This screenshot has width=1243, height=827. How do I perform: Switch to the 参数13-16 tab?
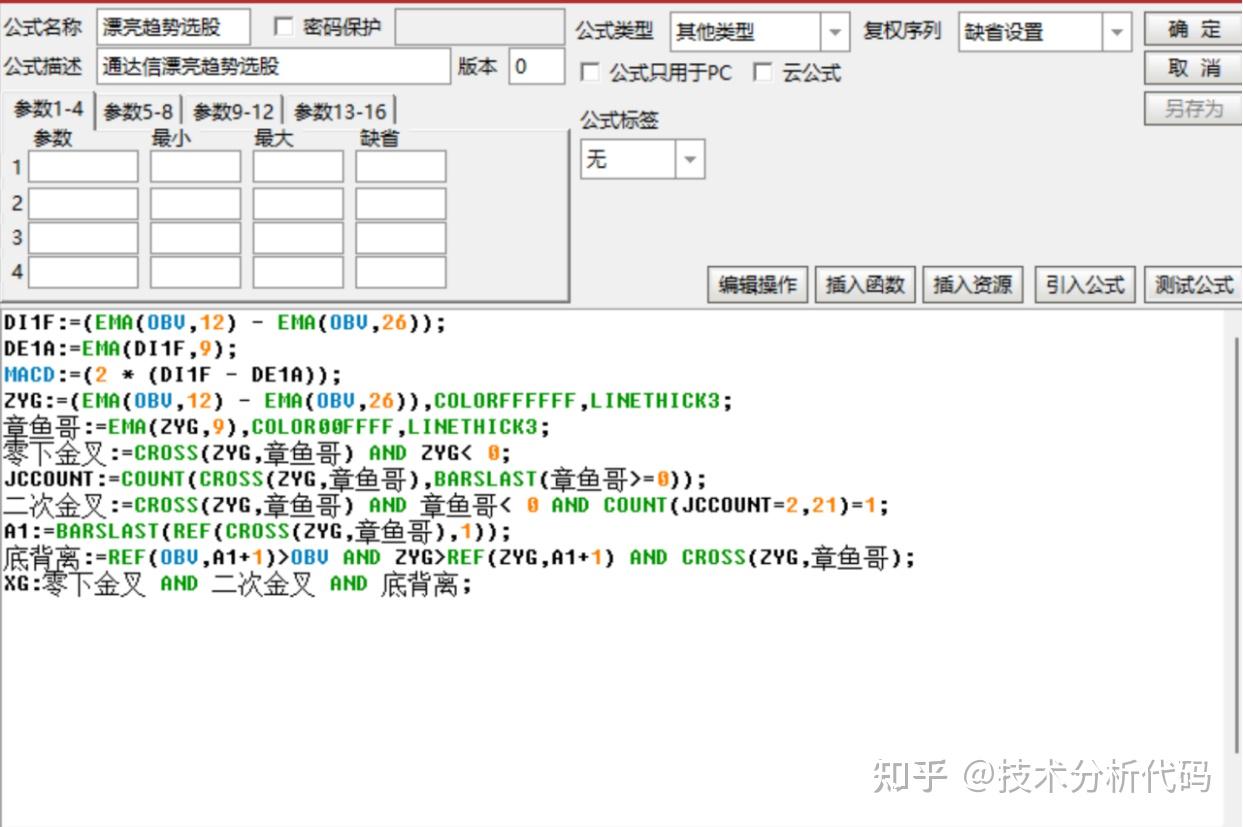(340, 112)
